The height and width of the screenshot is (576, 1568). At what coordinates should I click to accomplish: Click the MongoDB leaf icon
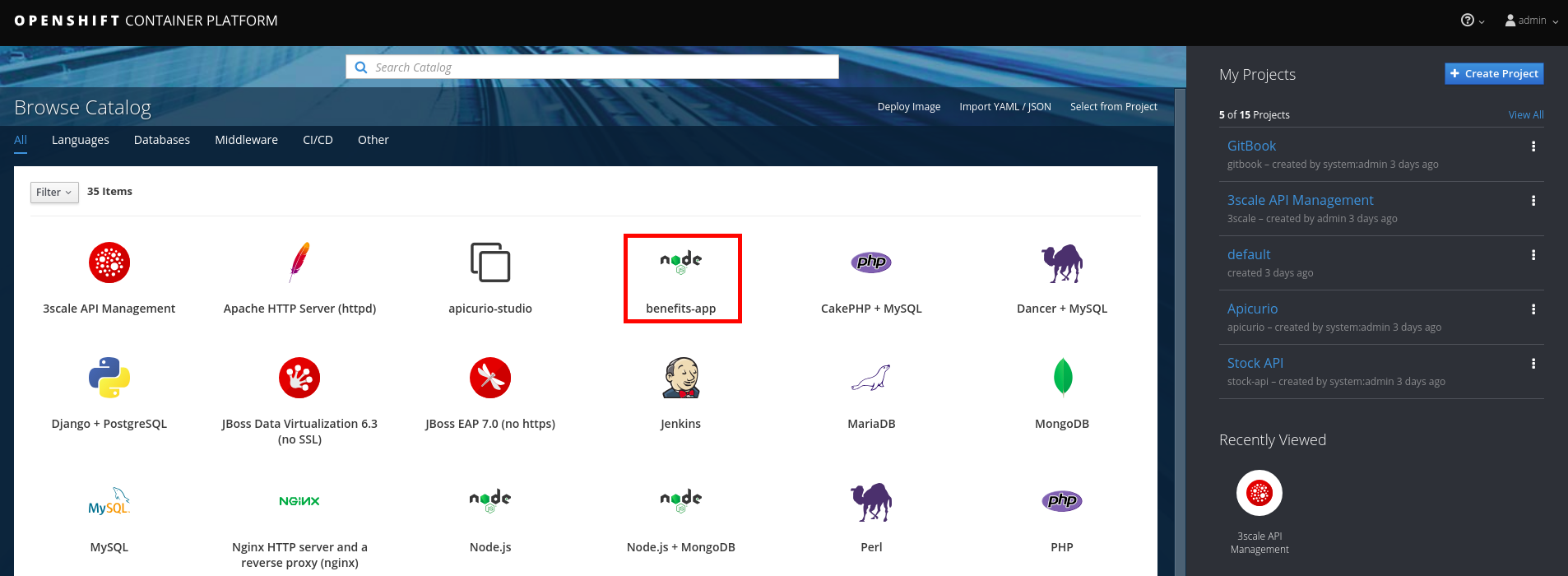point(1062,378)
